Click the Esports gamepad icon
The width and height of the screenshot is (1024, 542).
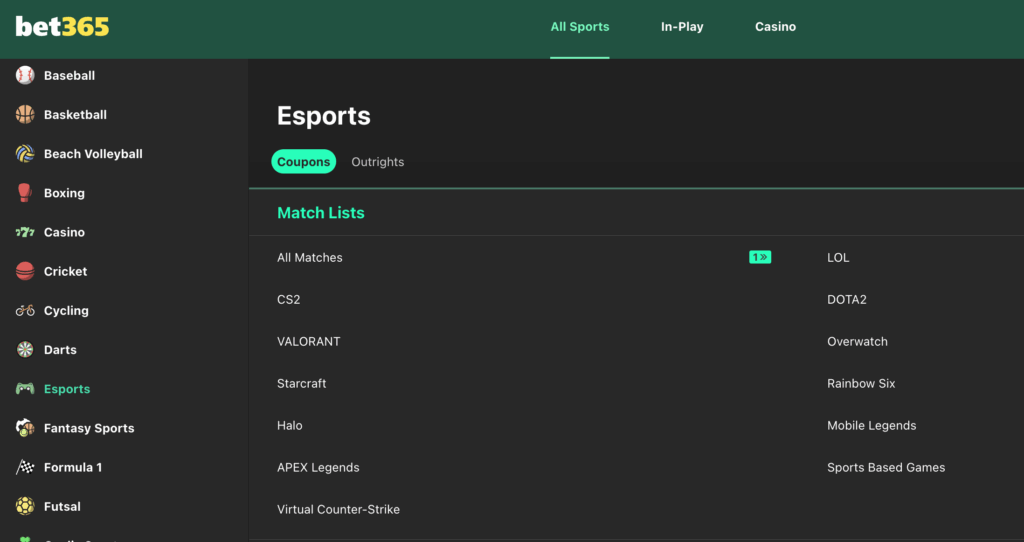tap(25, 389)
